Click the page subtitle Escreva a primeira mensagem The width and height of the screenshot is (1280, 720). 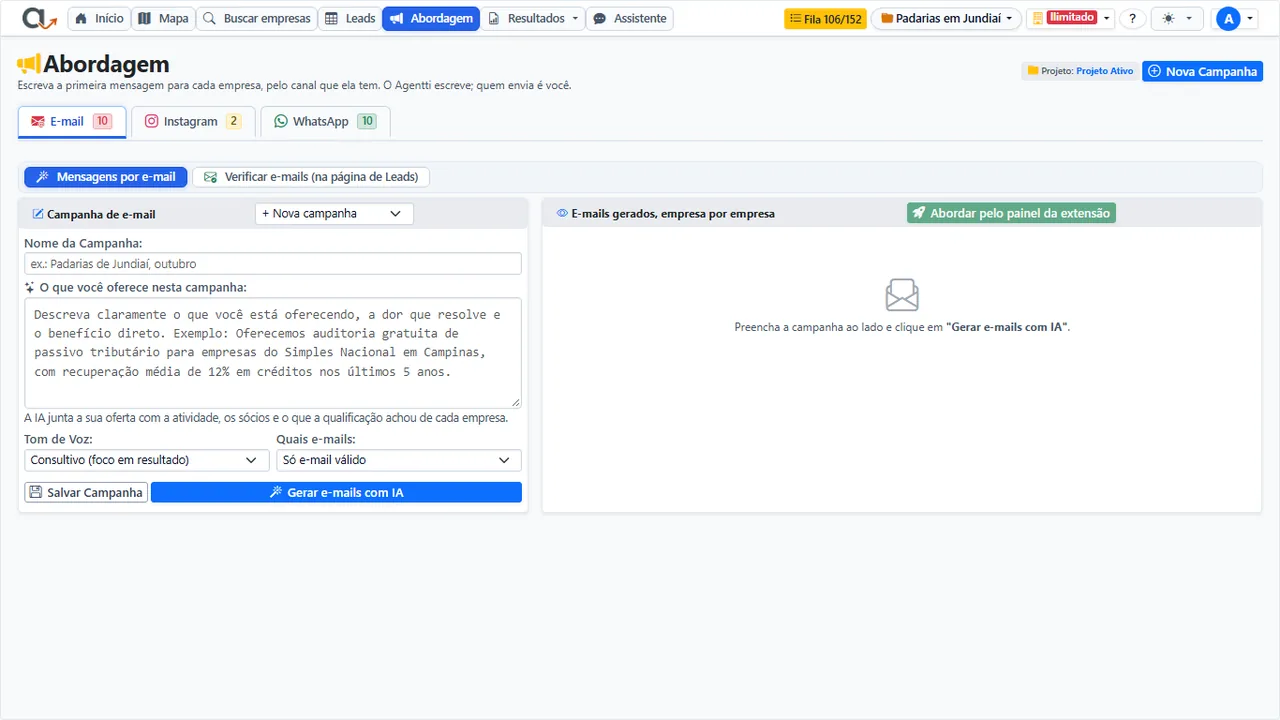click(x=294, y=86)
